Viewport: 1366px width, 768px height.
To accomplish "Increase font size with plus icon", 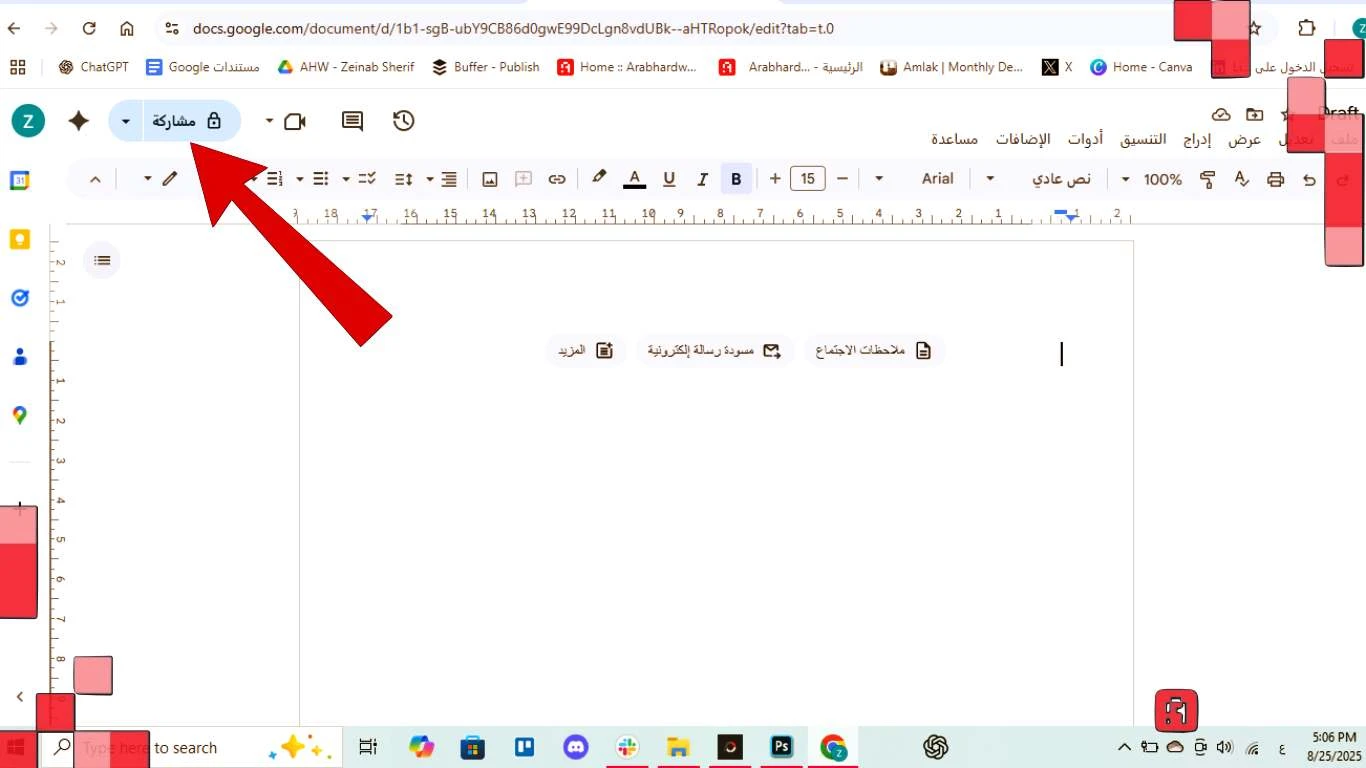I will coord(775,179).
